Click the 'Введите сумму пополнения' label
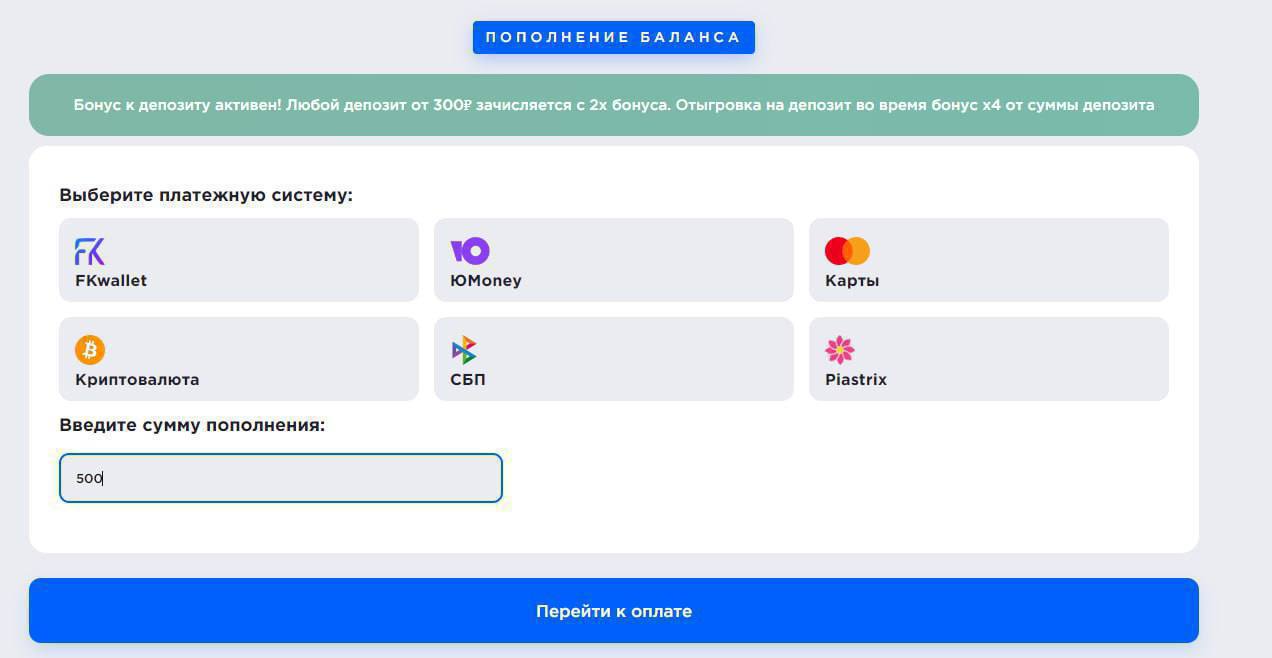 coord(192,426)
